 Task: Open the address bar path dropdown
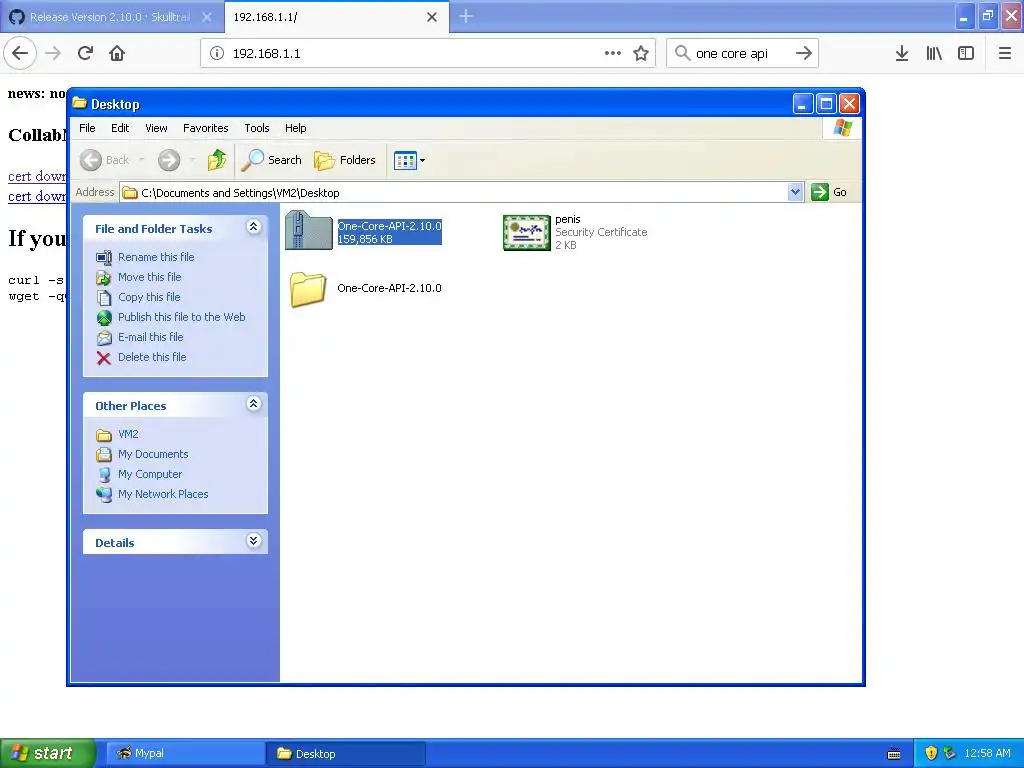tap(795, 192)
